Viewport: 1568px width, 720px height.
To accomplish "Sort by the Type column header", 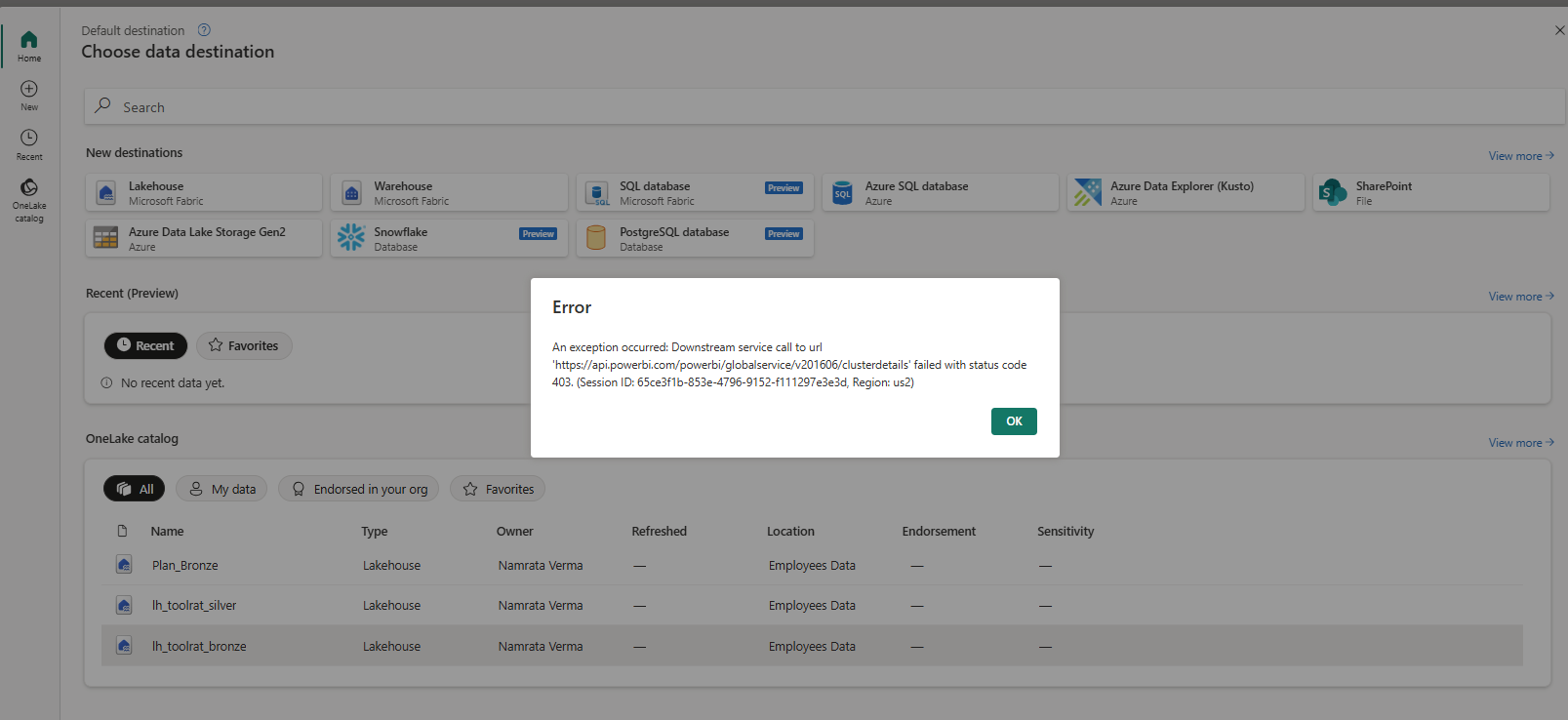I will (375, 532).
